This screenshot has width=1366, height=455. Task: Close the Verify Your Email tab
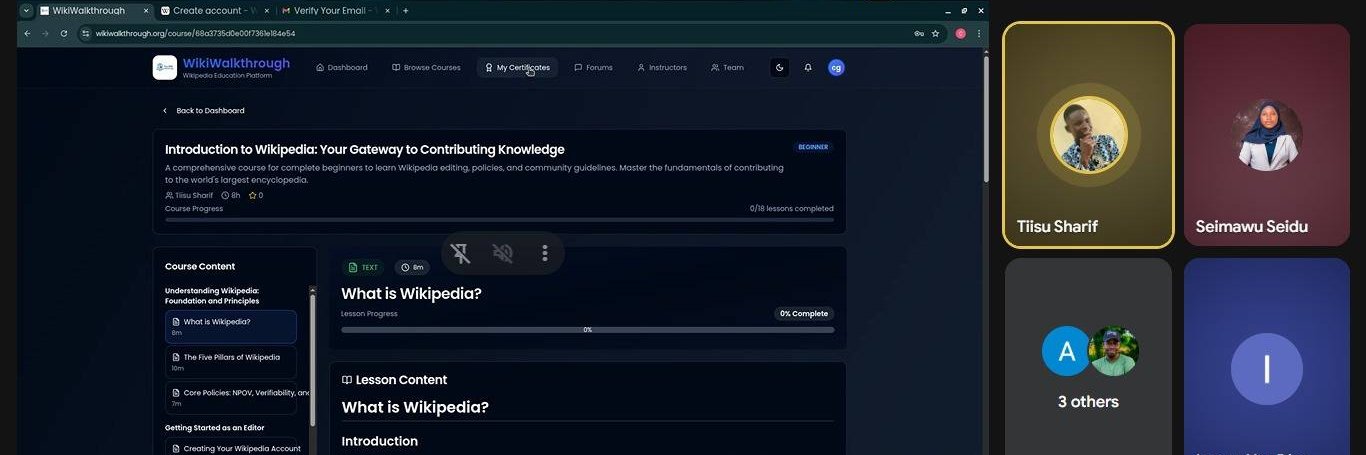click(x=386, y=10)
